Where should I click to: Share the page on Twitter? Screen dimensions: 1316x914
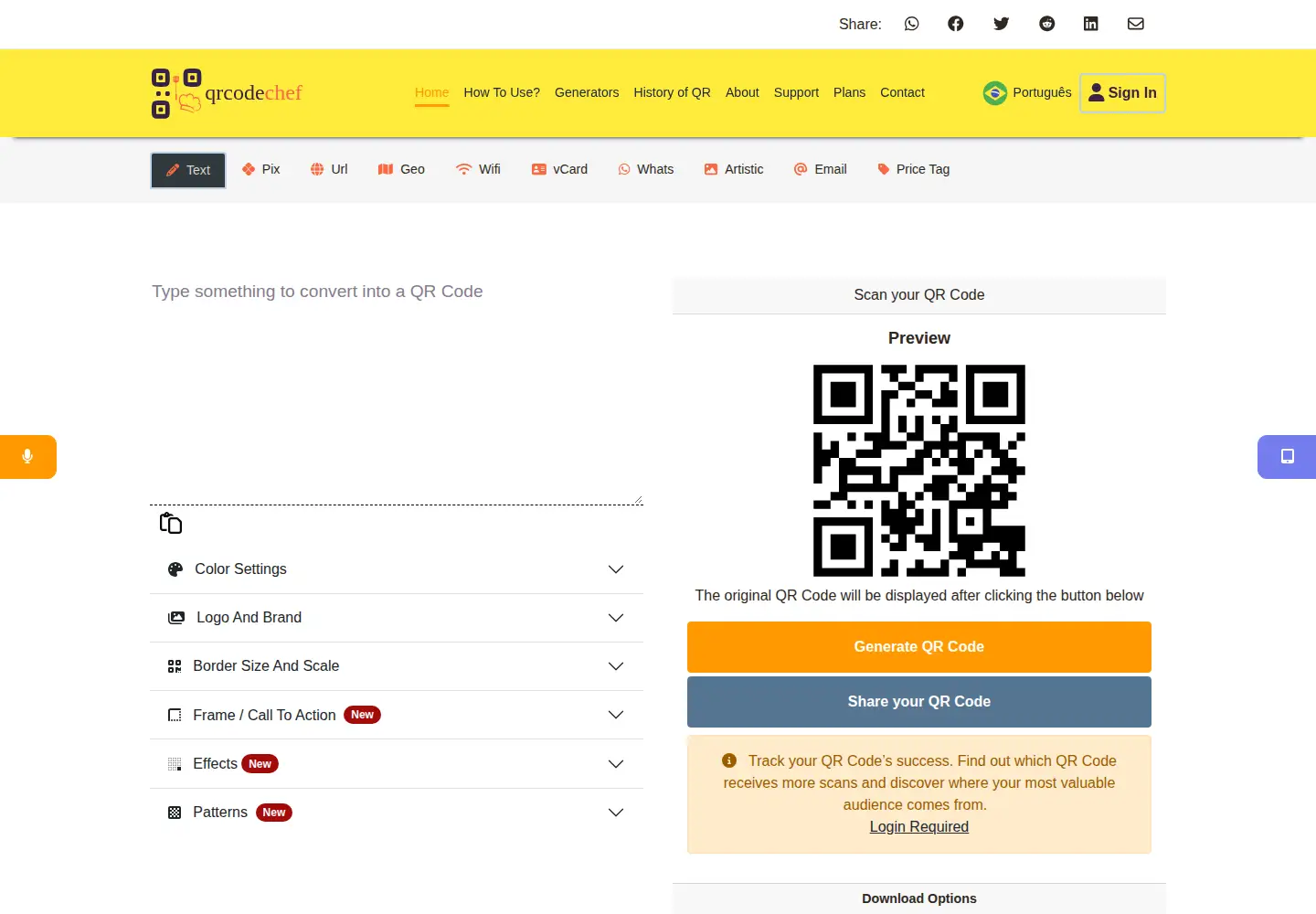point(1001,24)
